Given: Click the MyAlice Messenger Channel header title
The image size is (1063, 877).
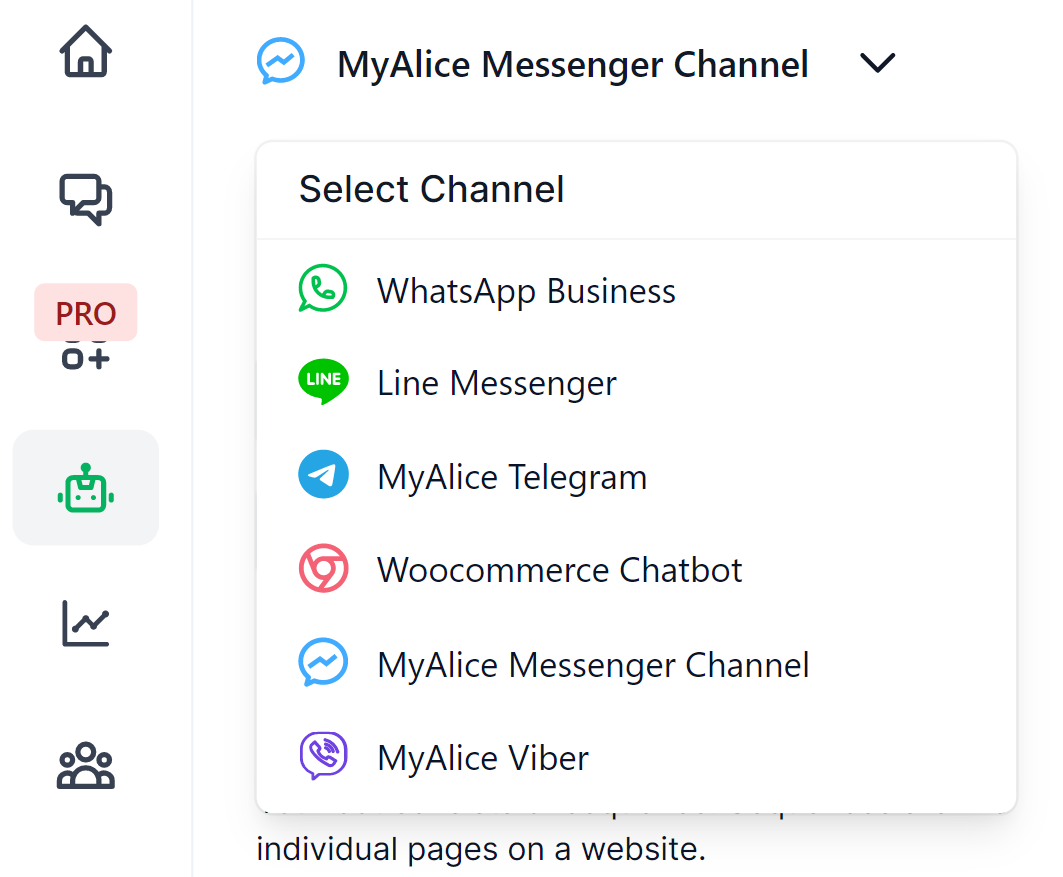Looking at the screenshot, I should (x=572, y=64).
